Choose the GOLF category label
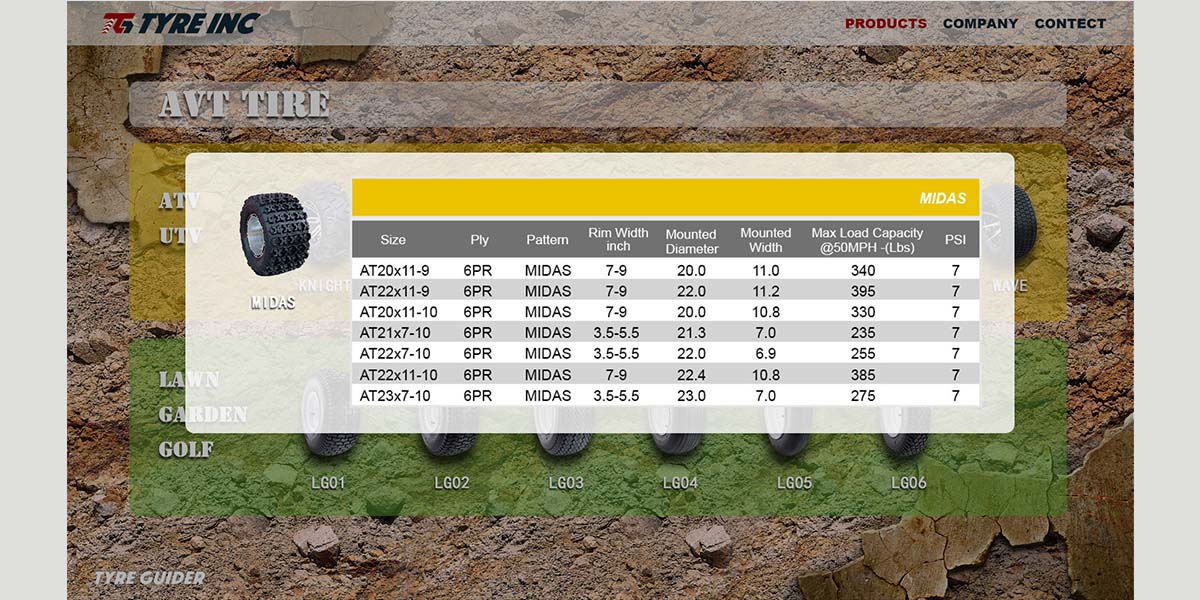This screenshot has height=600, width=1200. point(186,450)
